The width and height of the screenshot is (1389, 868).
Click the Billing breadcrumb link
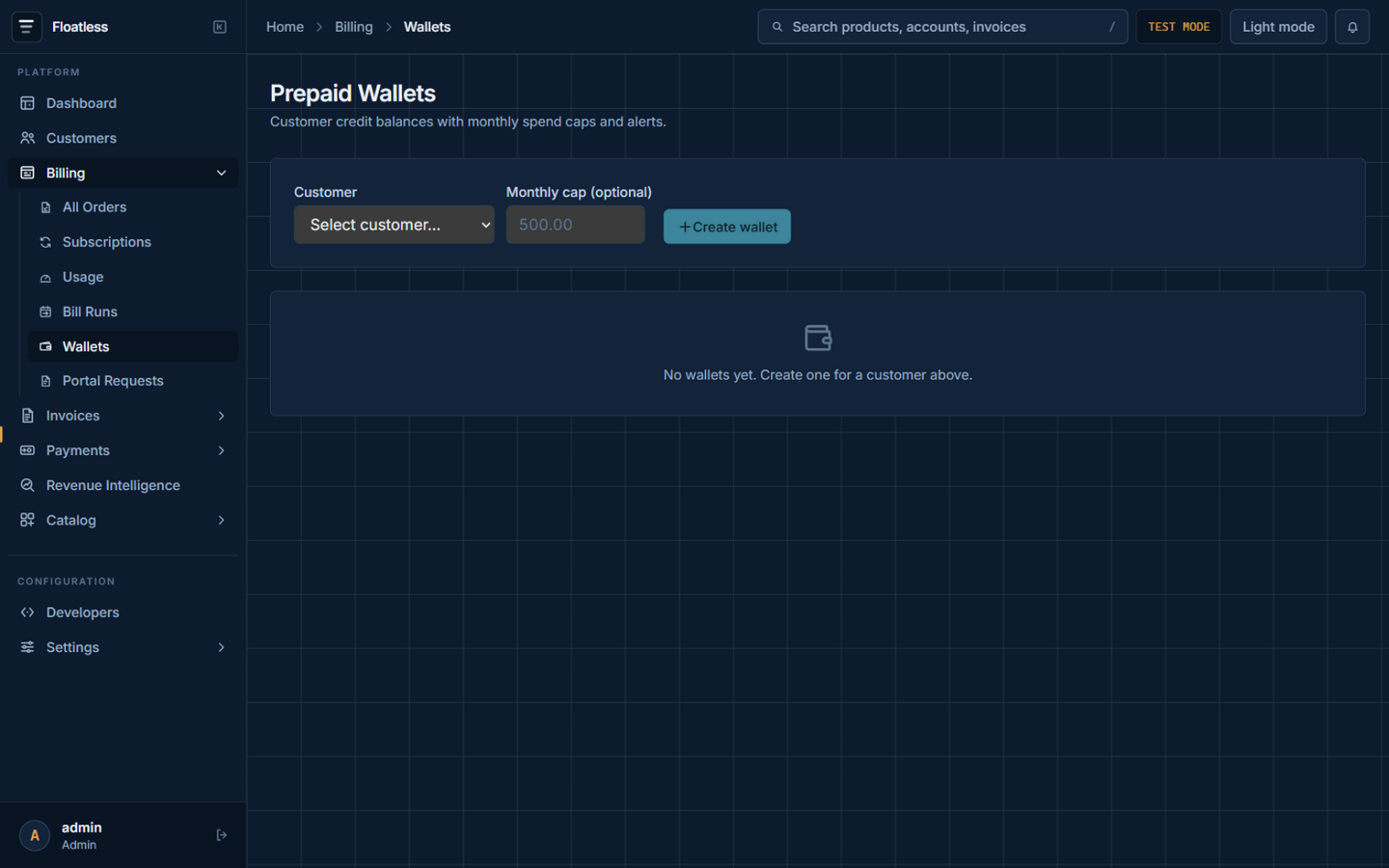click(x=354, y=27)
